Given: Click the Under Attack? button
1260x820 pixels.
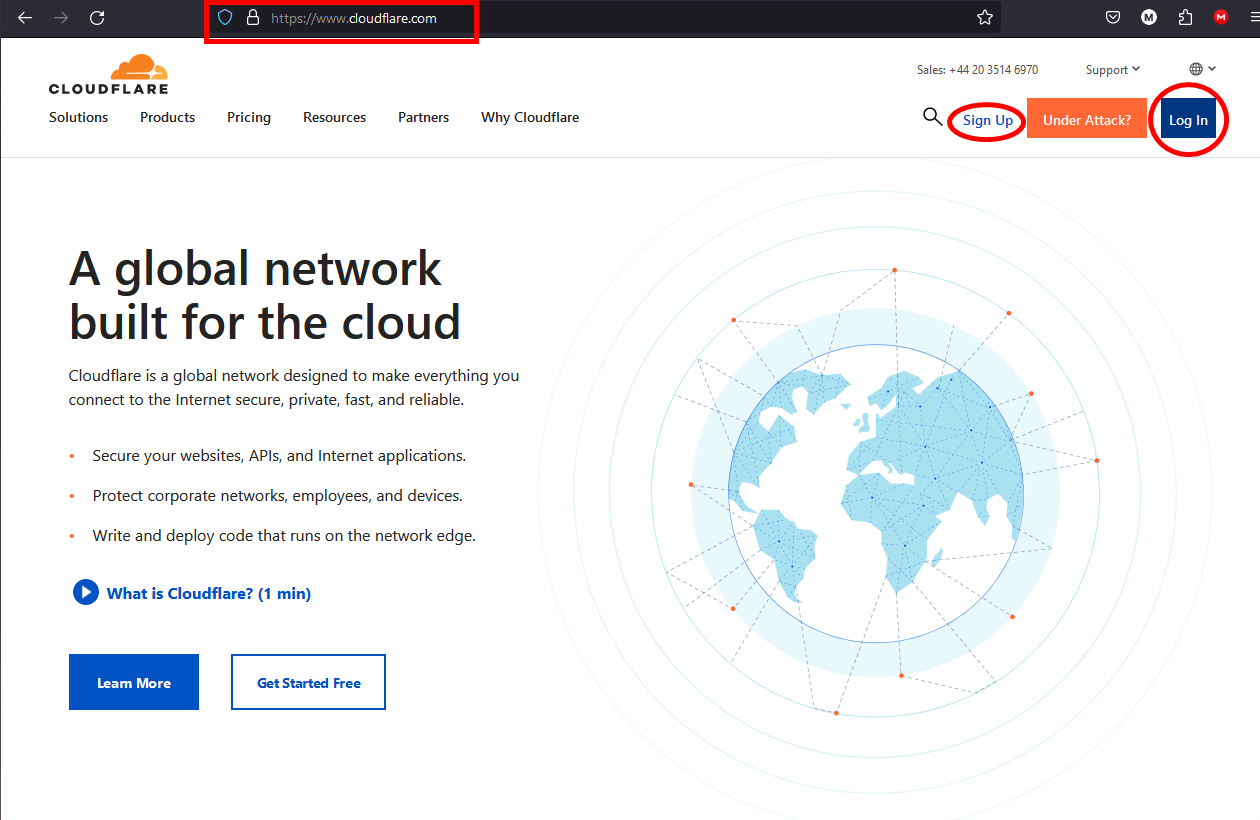Looking at the screenshot, I should [1087, 120].
